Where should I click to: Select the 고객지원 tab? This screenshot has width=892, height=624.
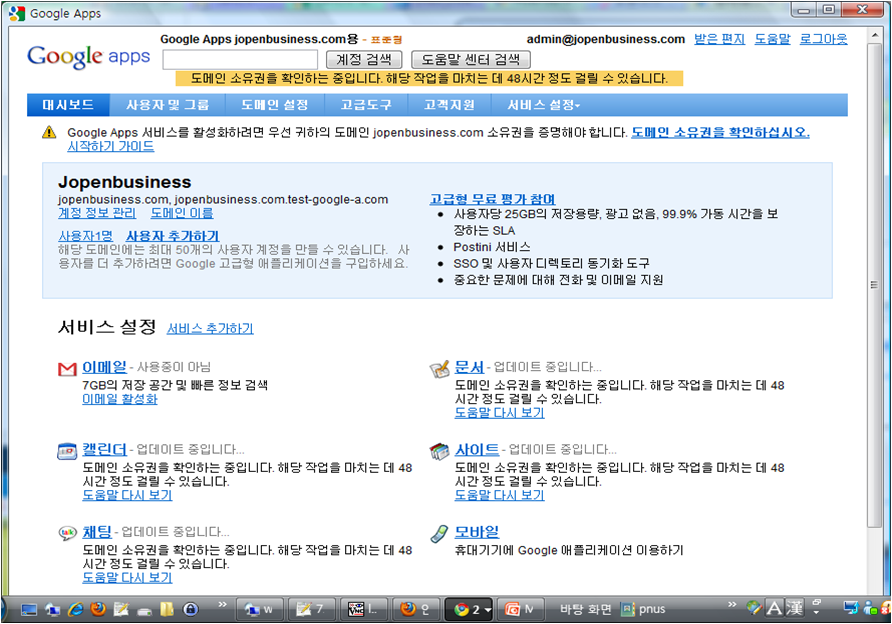click(449, 105)
